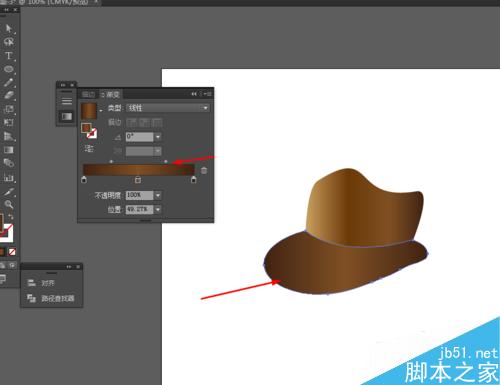Select the left gradient color stop
This screenshot has width=500, height=385.
[x=84, y=180]
